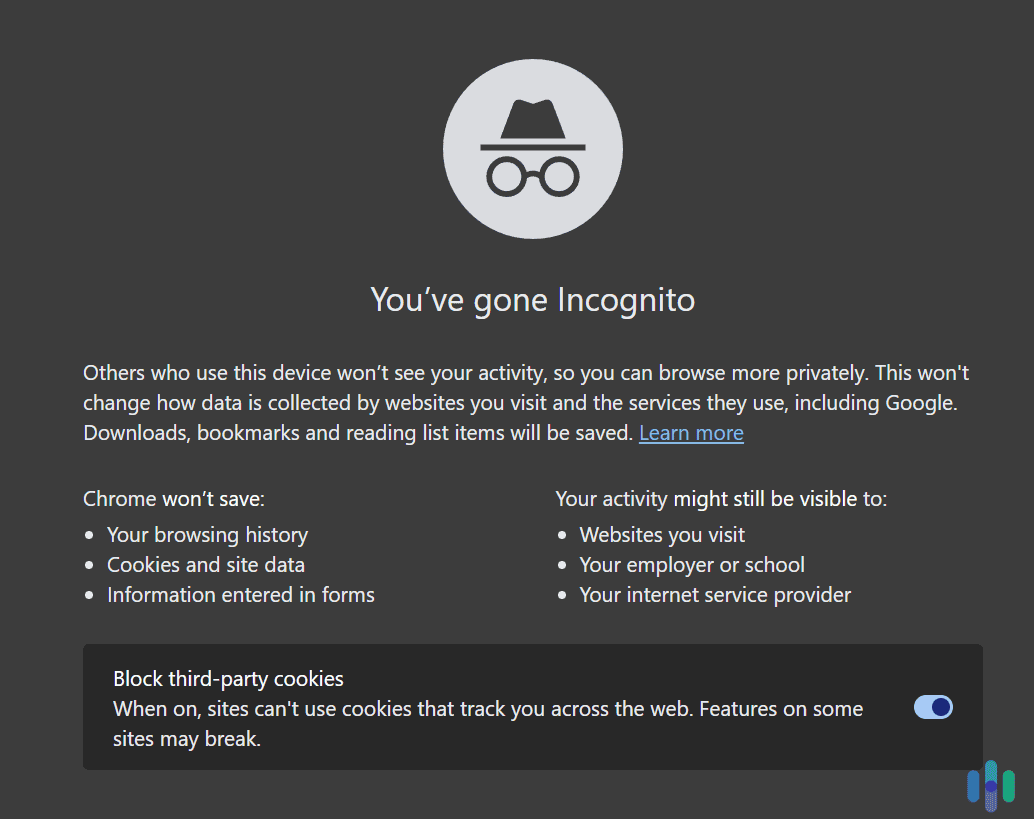Viewport: 1034px width, 819px height.
Task: Disable Block third-party cookies
Action: (932, 707)
